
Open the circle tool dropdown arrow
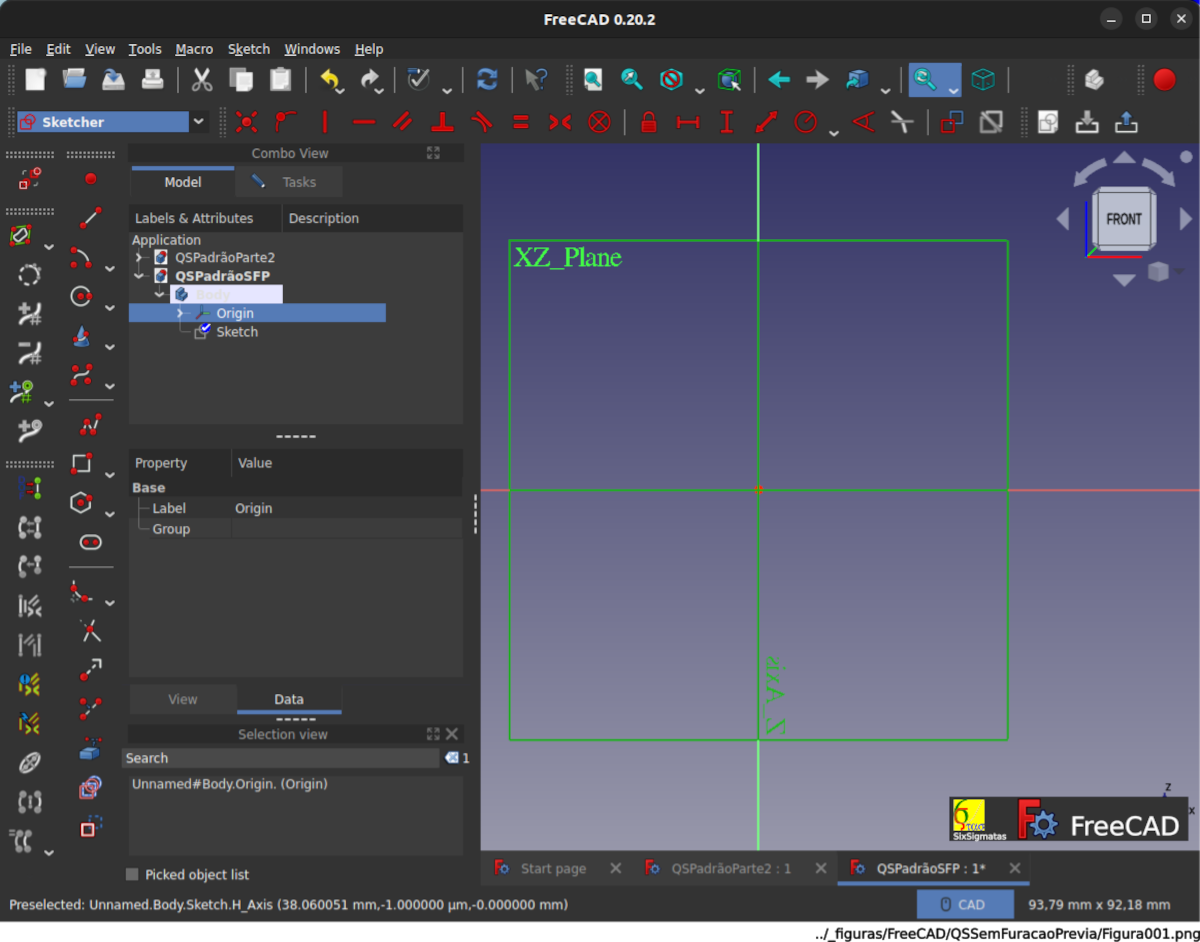pyautogui.click(x=110, y=307)
